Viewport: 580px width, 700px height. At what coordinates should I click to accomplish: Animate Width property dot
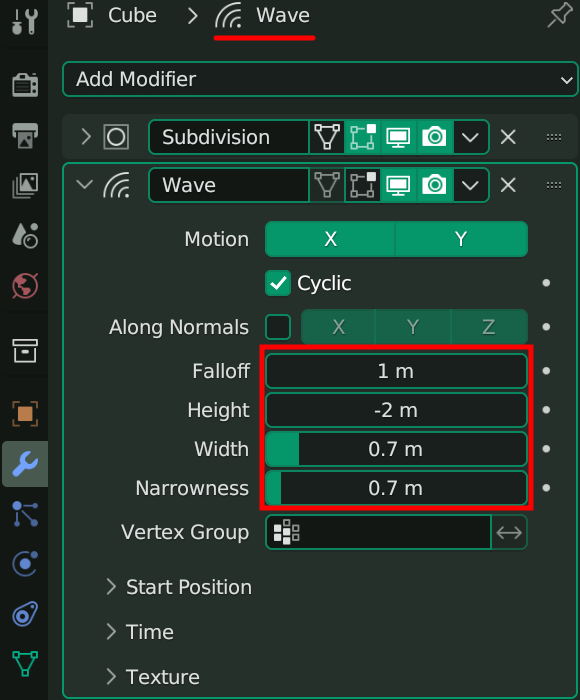click(x=546, y=449)
